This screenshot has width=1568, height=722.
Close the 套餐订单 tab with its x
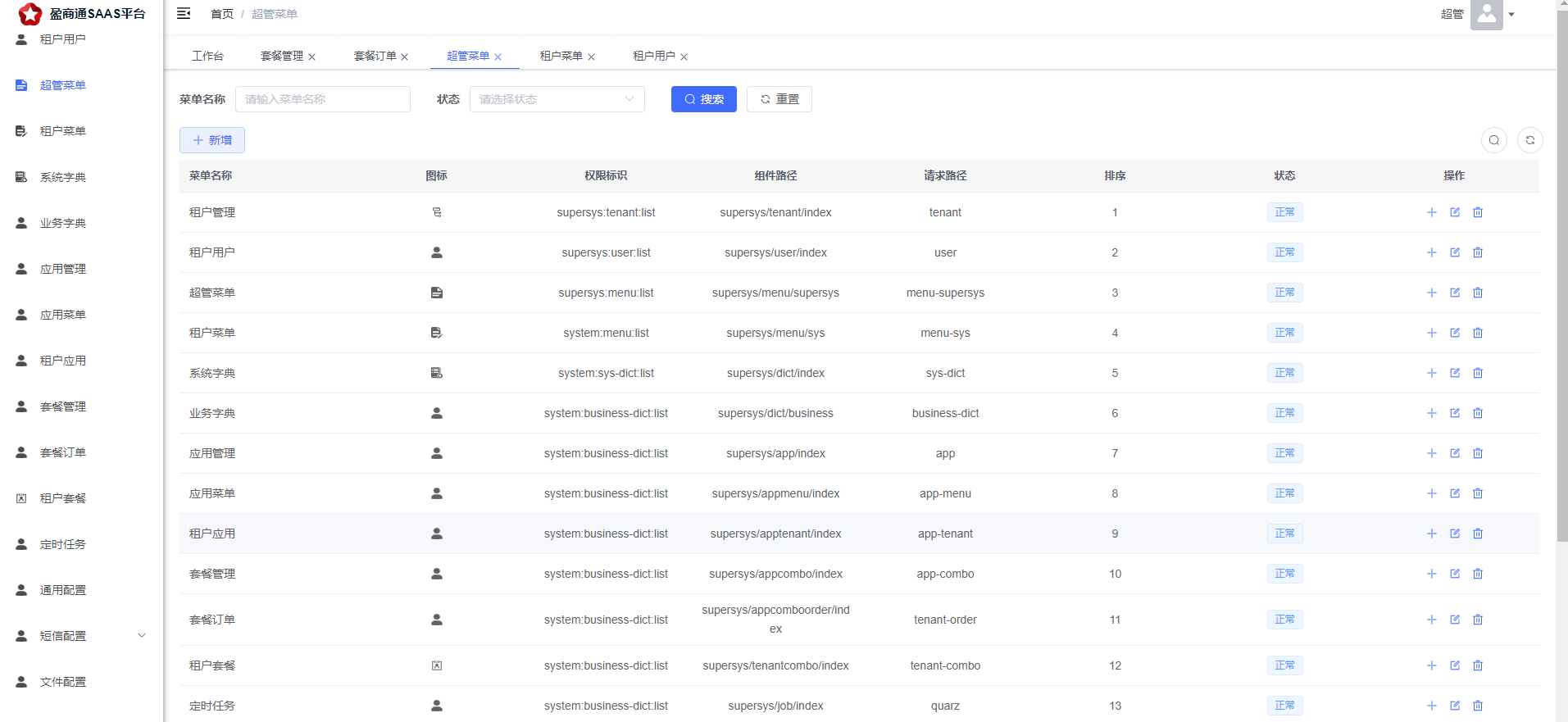point(404,57)
